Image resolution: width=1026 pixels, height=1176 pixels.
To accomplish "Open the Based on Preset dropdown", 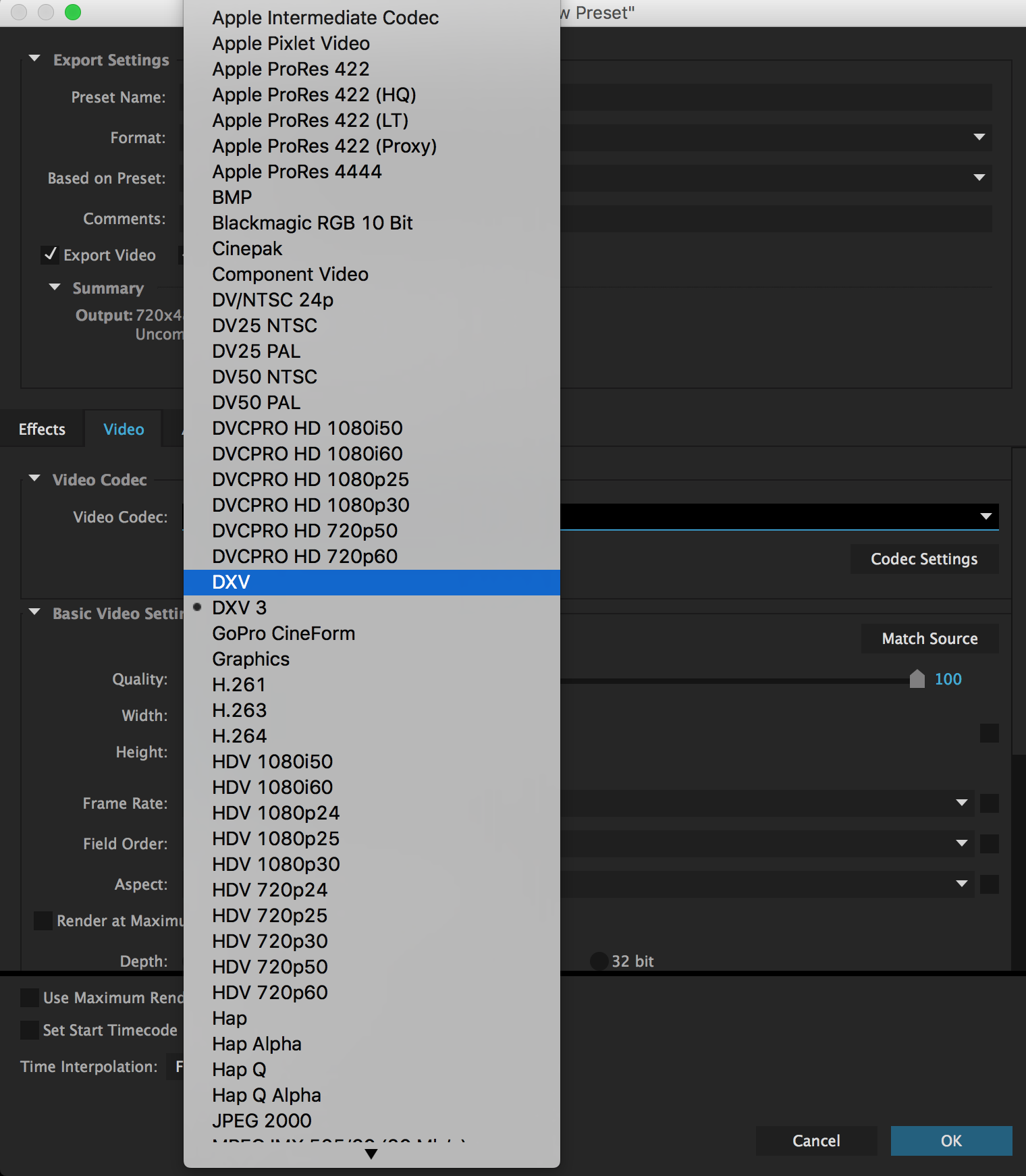I will point(979,178).
